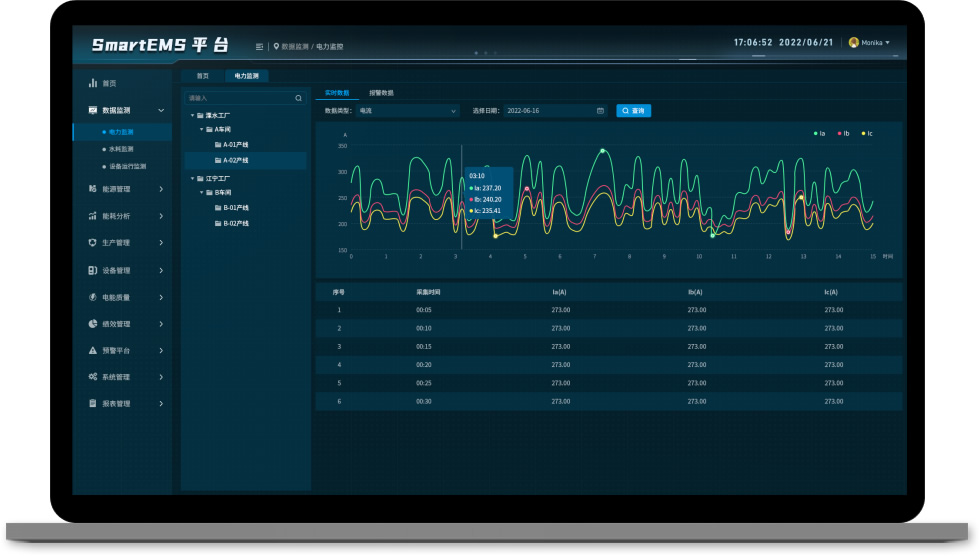Toggle the Ia series in chart legend
Image resolution: width=980 pixels, height=560 pixels.
click(820, 133)
